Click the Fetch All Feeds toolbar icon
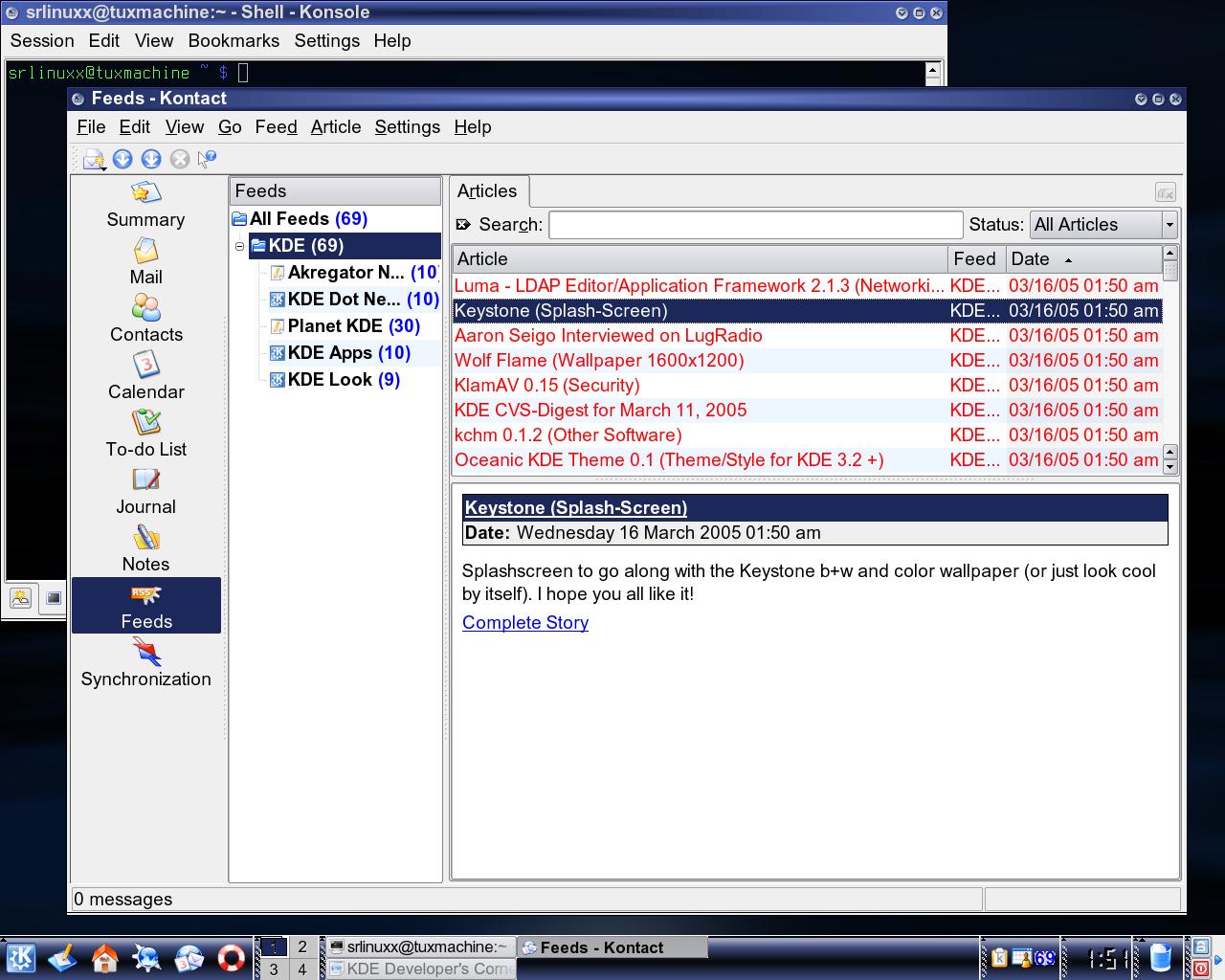The height and width of the screenshot is (980, 1225). click(x=151, y=159)
